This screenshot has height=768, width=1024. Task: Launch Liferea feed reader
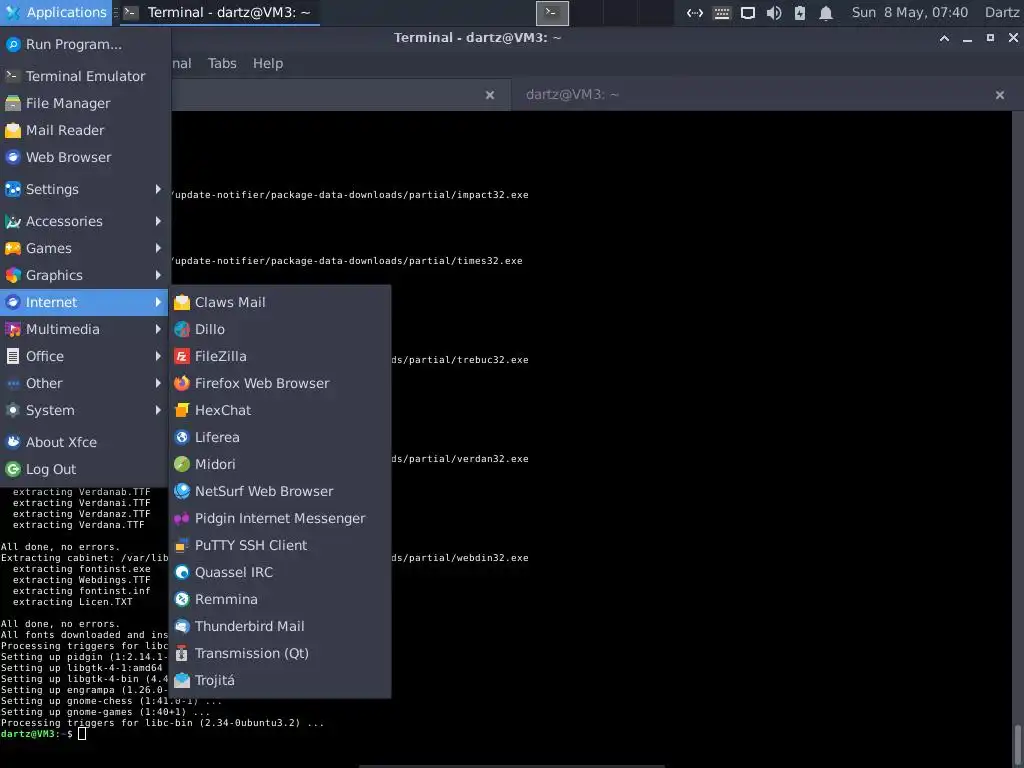pos(280,438)
